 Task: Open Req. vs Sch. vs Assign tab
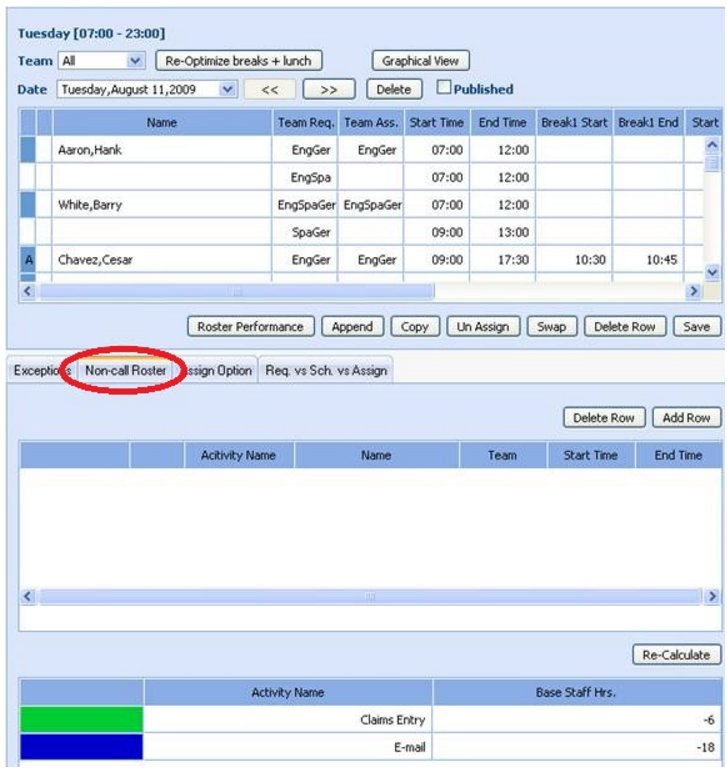click(x=325, y=370)
